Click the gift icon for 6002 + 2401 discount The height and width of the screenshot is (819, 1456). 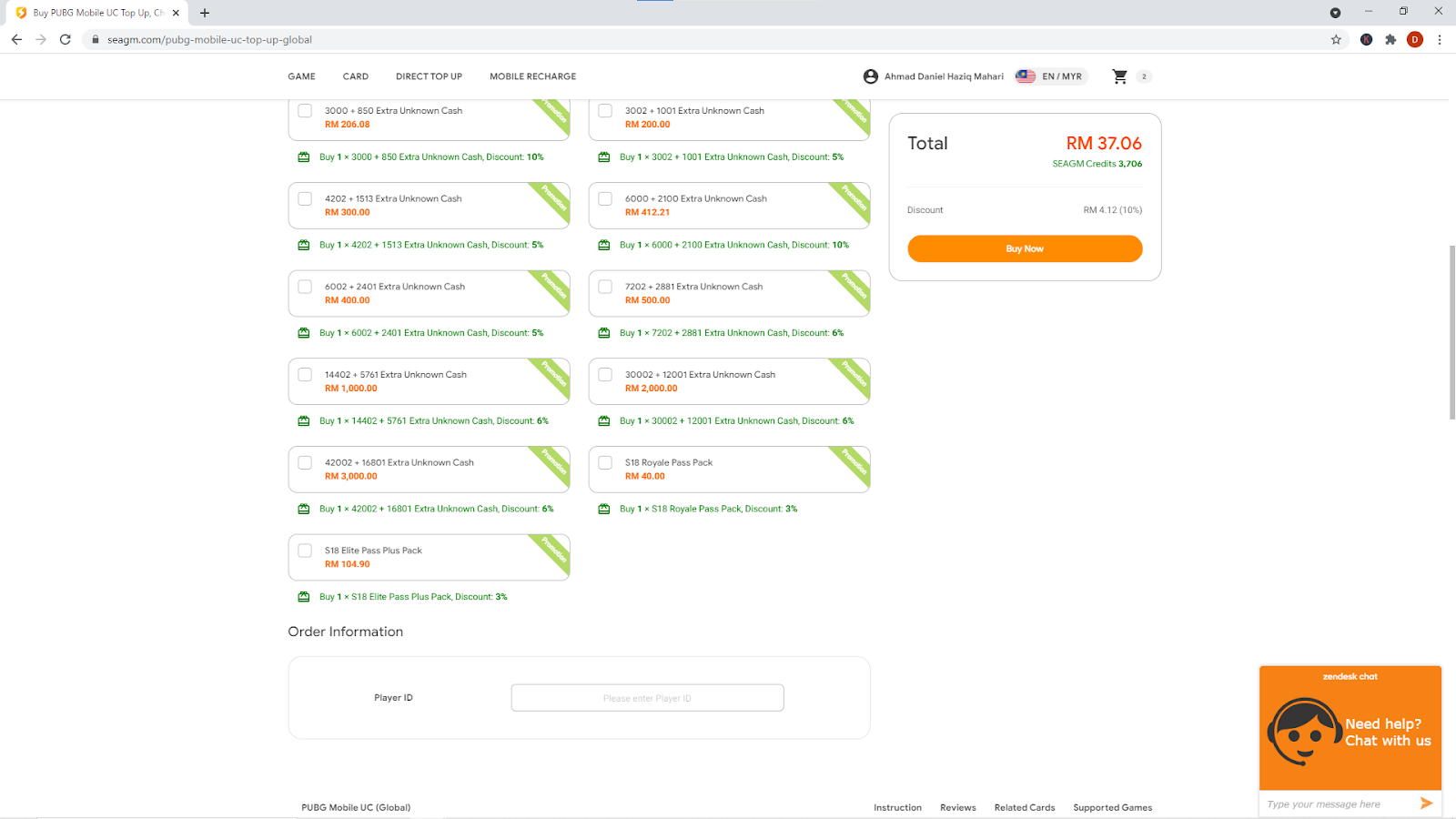pos(304,333)
